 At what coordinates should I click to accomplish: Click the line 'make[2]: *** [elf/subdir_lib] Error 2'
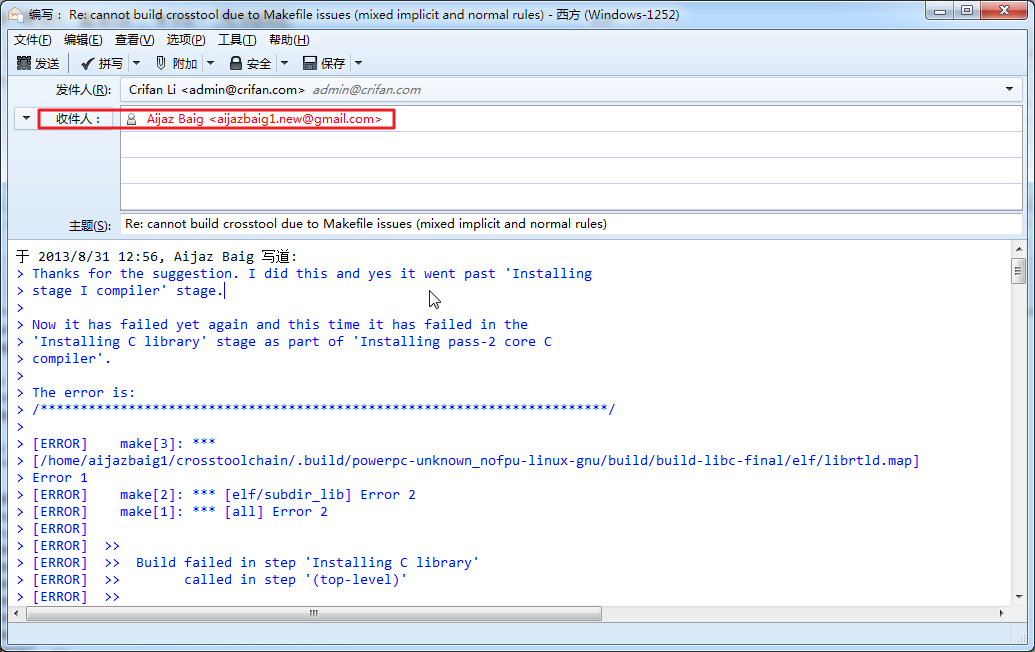pyautogui.click(x=267, y=495)
